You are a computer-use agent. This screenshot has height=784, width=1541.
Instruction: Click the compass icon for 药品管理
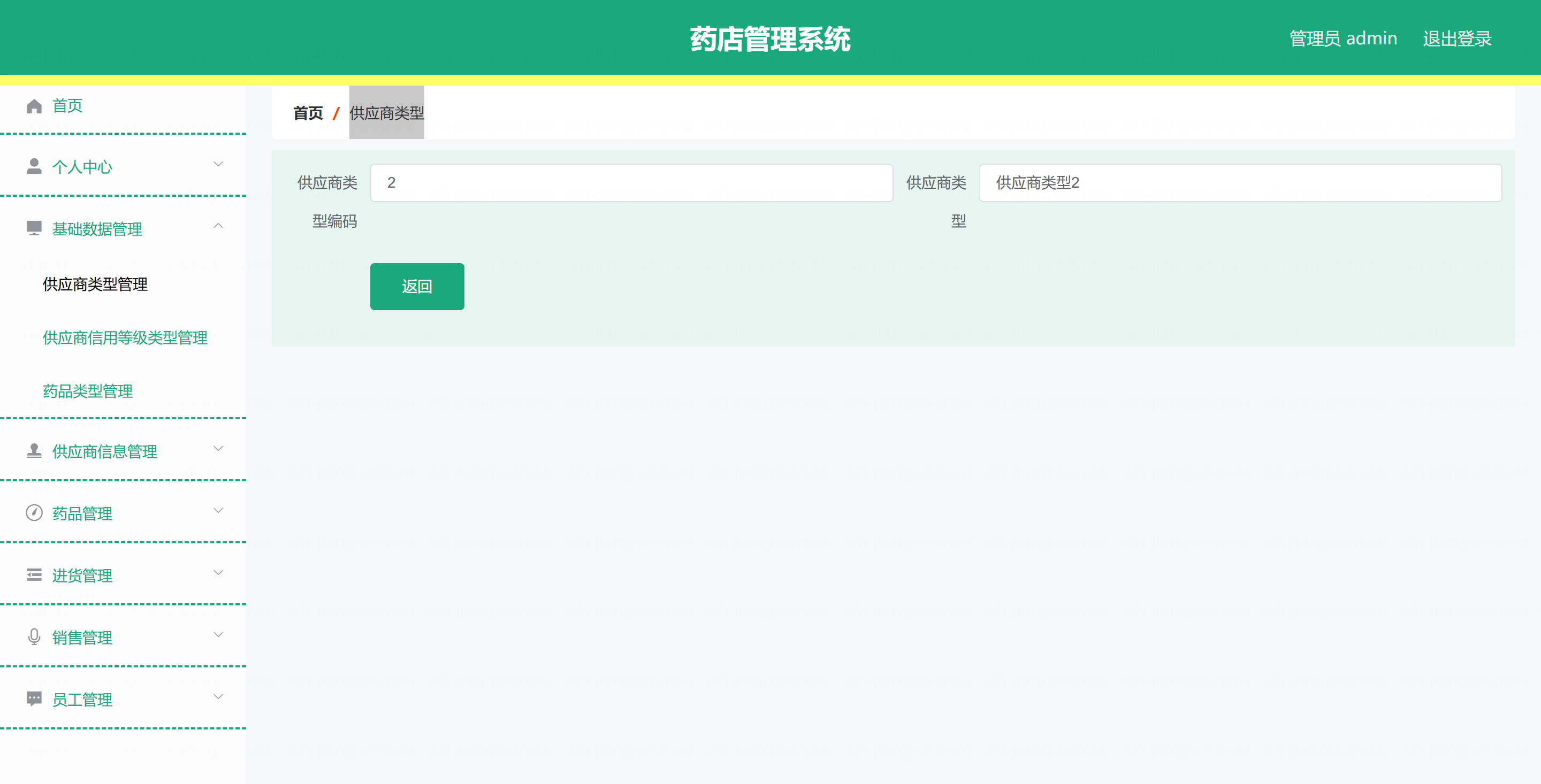tap(34, 513)
